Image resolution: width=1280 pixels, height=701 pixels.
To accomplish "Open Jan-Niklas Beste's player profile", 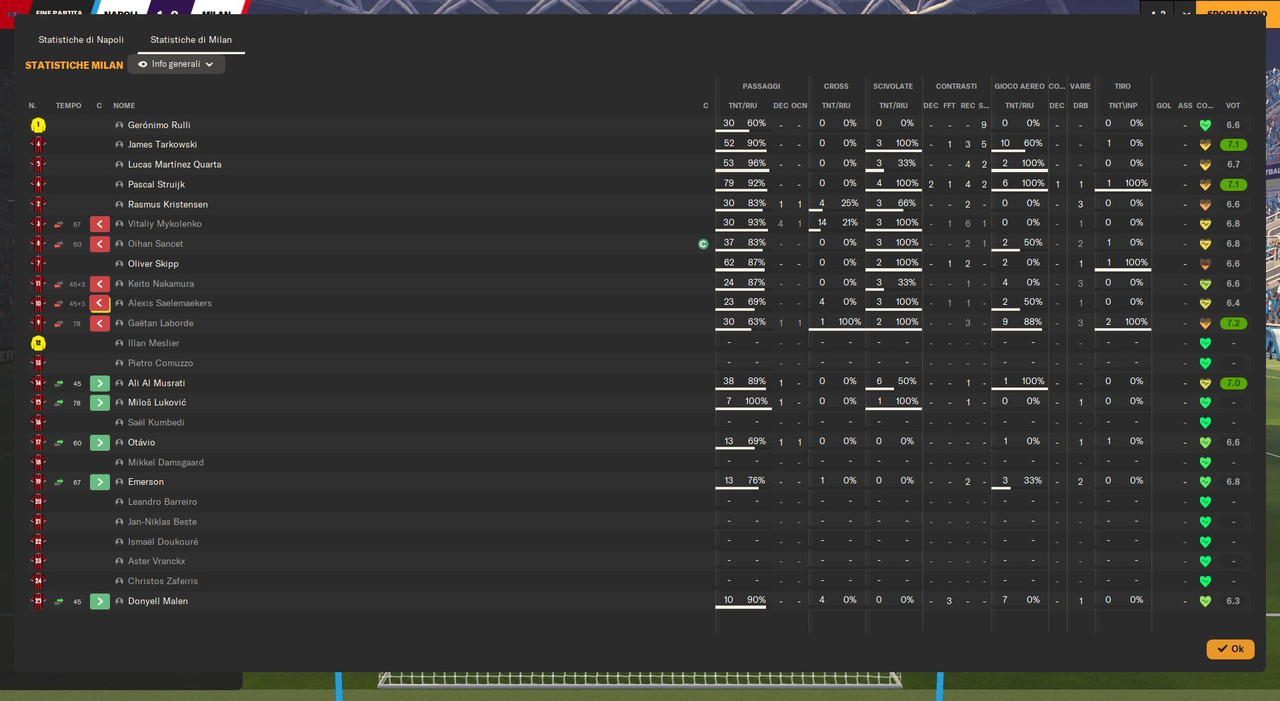I will tap(162, 522).
